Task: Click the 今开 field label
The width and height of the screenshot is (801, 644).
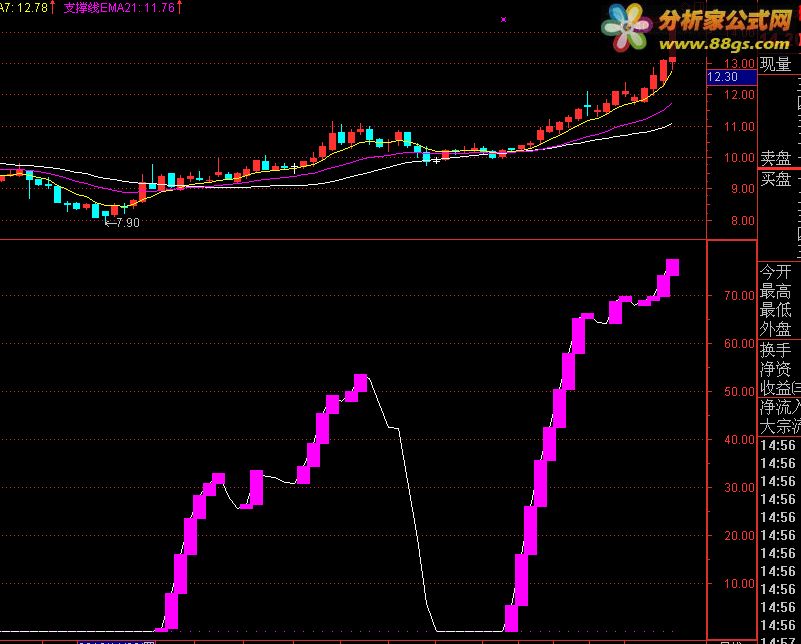Action: tap(775, 272)
